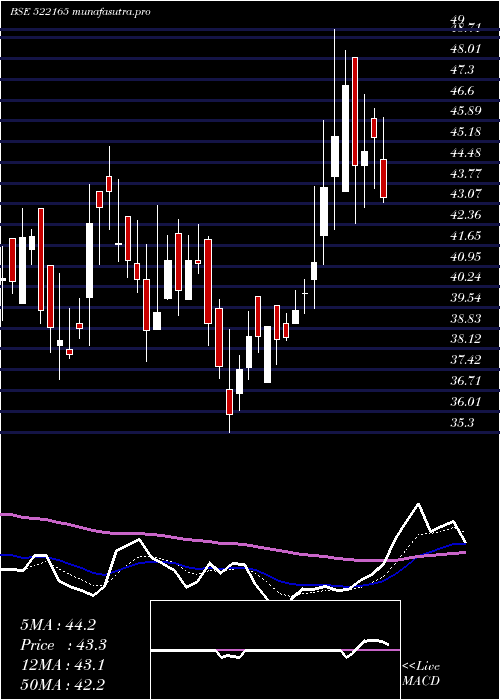Click the 39.54 price axis label
Screen dimensions: 500x700
466,298
